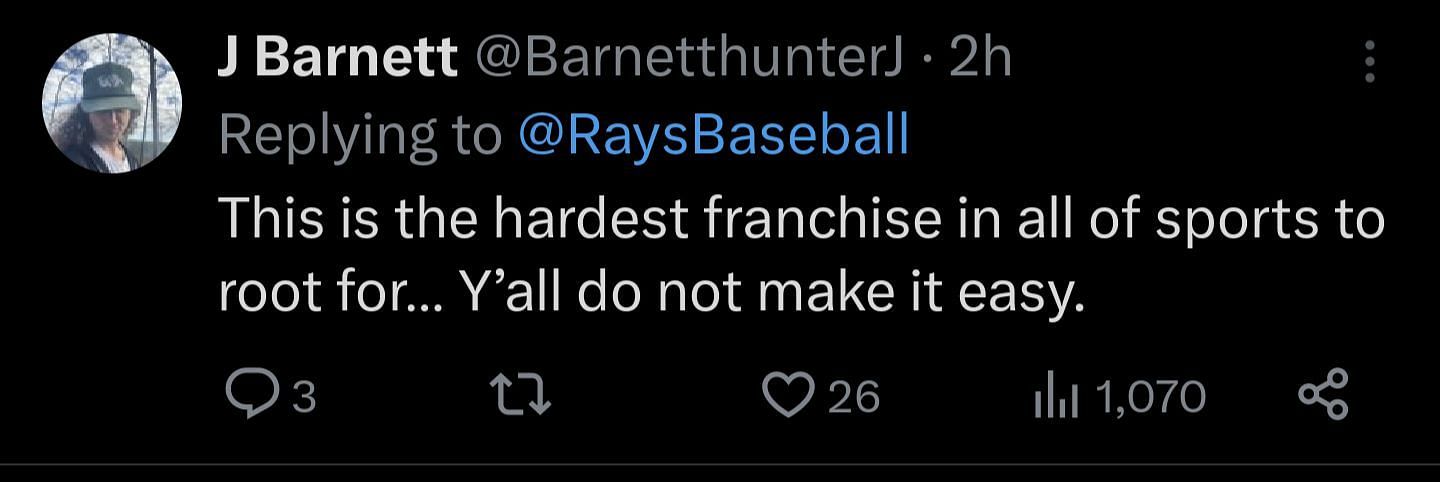Click the share icon on tweet

click(x=1323, y=396)
